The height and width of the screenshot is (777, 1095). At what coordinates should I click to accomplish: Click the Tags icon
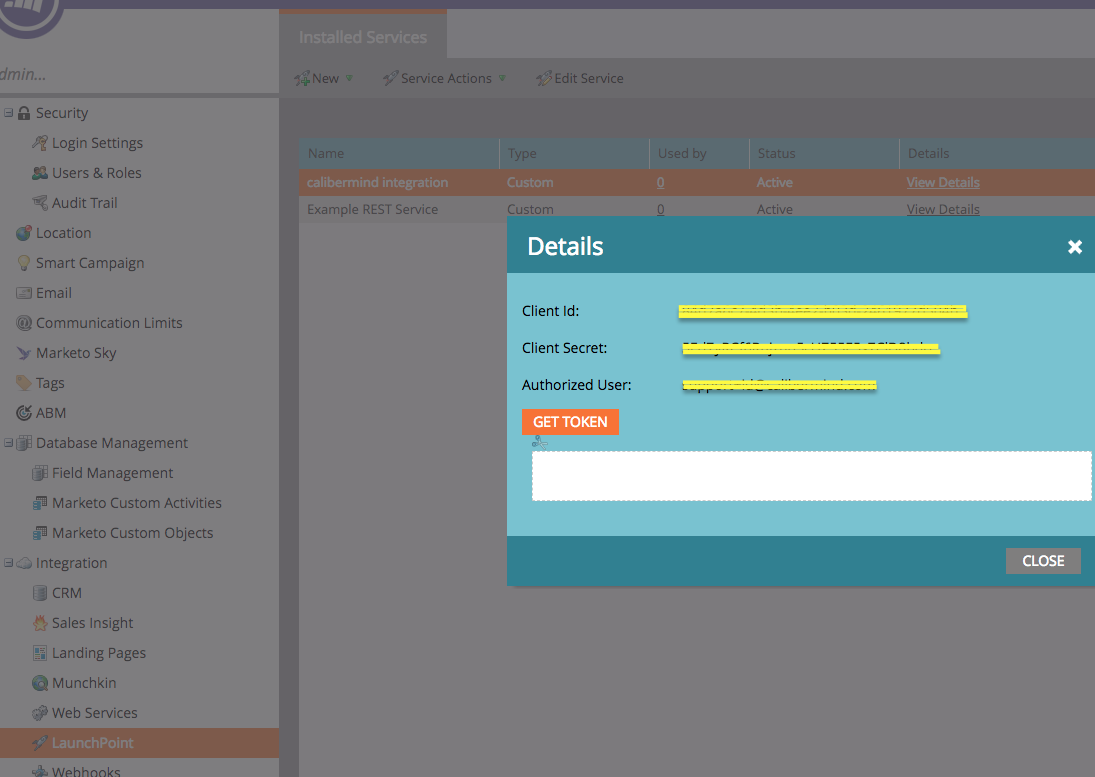(x=24, y=383)
